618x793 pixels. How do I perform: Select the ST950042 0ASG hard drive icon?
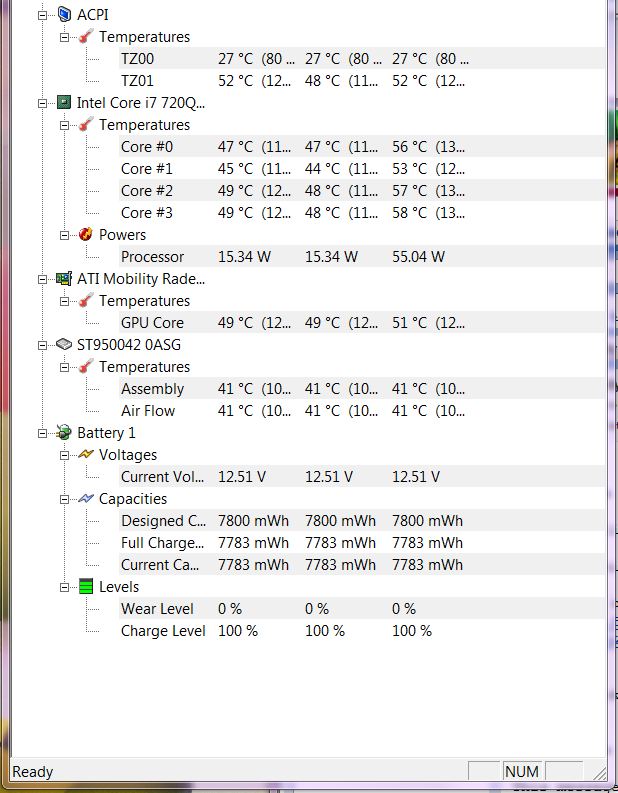pos(64,345)
